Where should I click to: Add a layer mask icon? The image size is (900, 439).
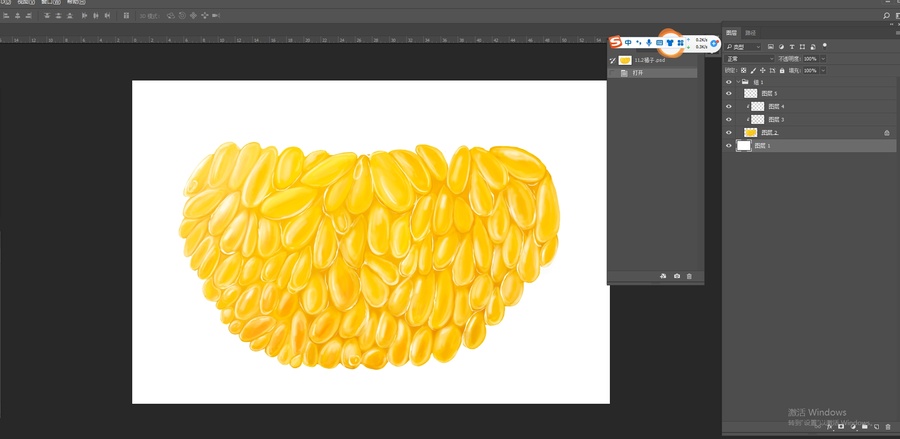coord(841,426)
